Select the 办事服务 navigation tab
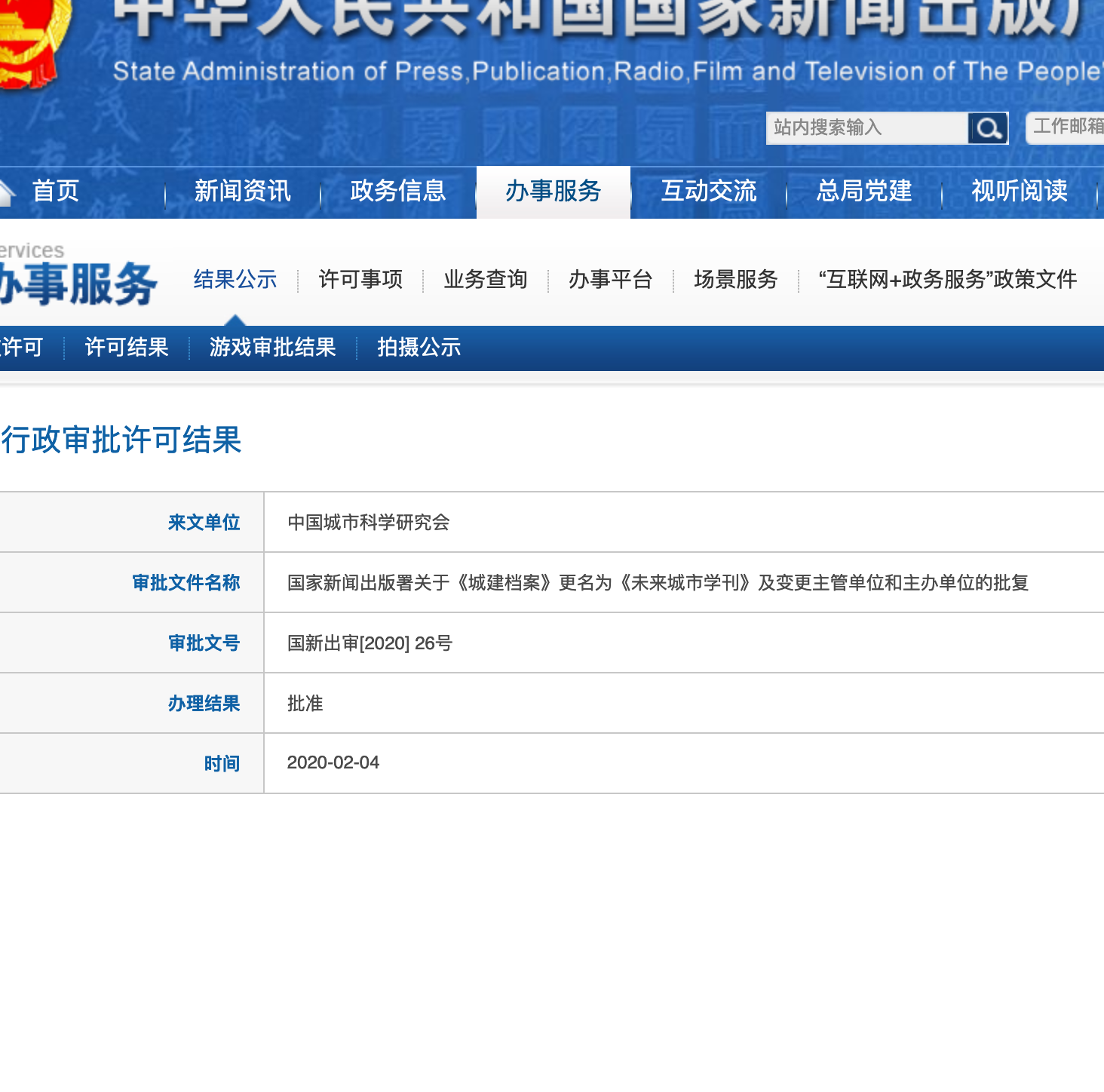 pyautogui.click(x=553, y=192)
